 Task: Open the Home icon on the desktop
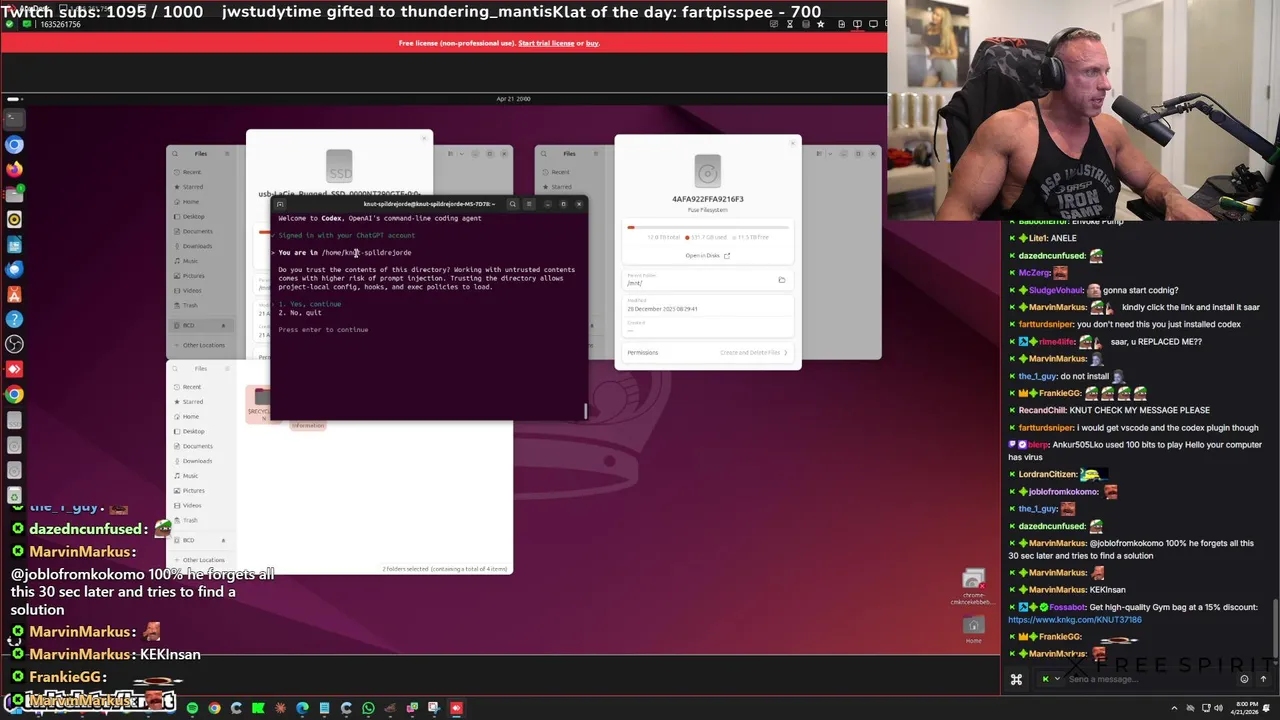[973, 628]
